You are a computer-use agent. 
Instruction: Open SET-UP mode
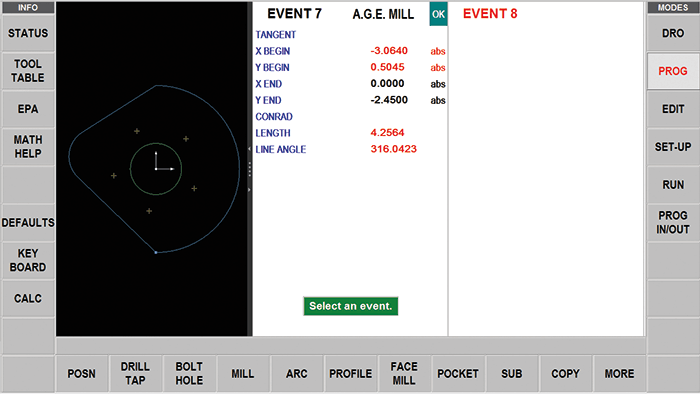click(673, 147)
